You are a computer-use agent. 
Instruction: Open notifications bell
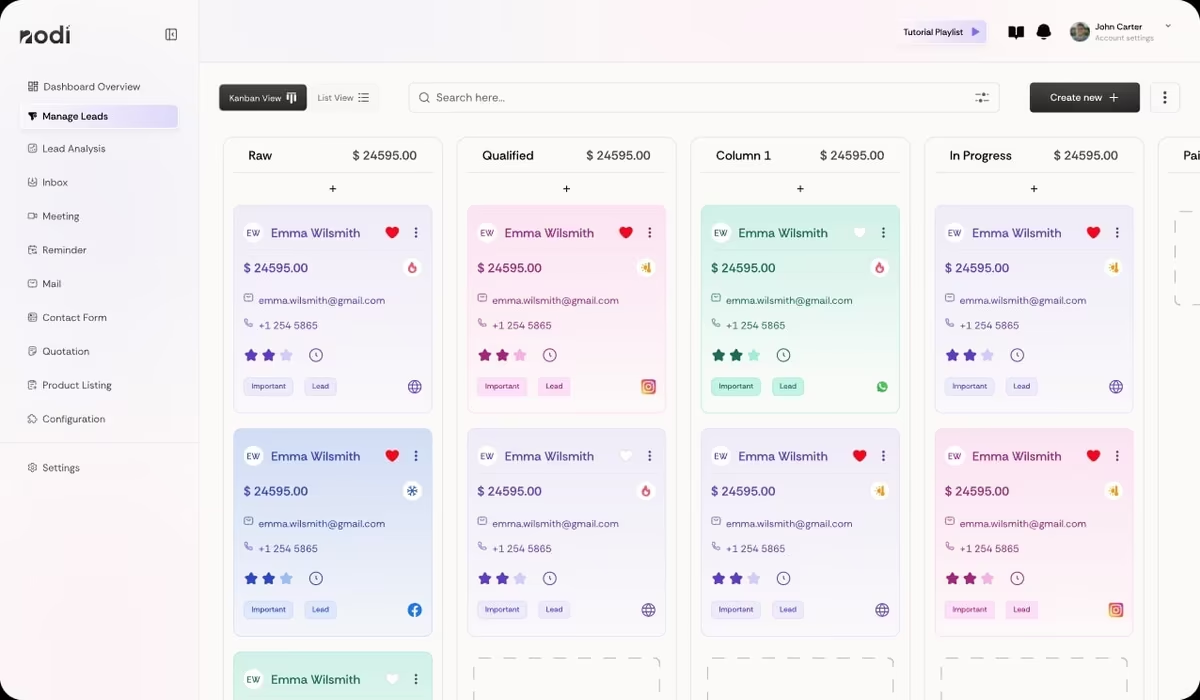click(x=1044, y=32)
